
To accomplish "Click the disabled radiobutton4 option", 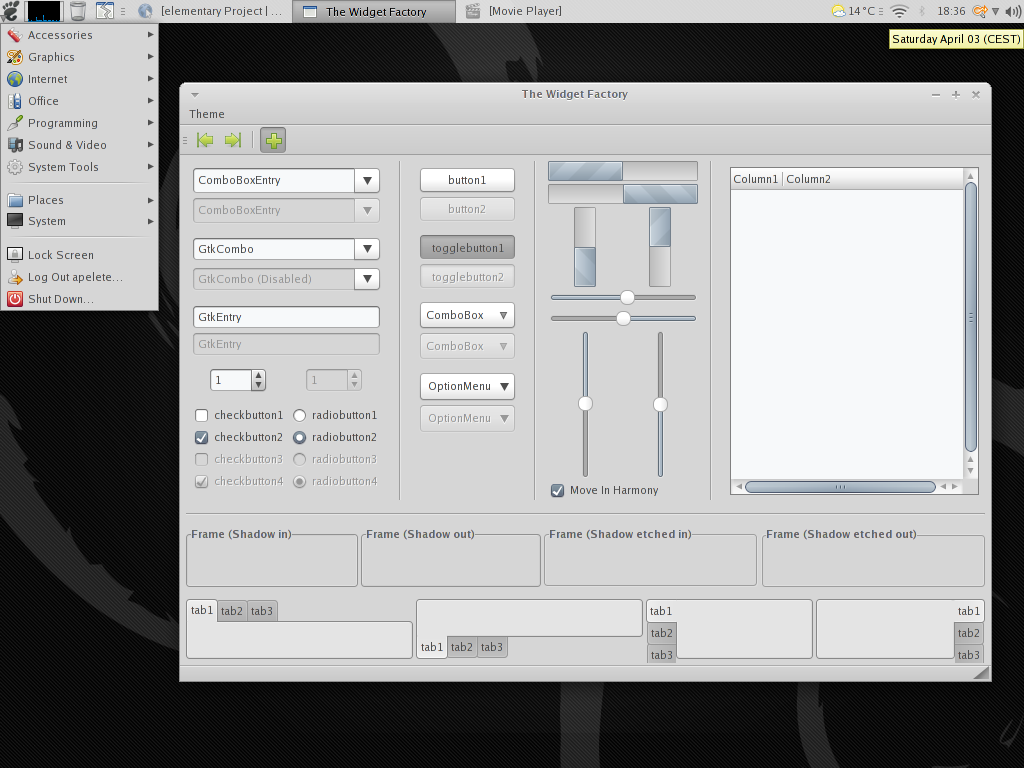I will pyautogui.click(x=300, y=482).
